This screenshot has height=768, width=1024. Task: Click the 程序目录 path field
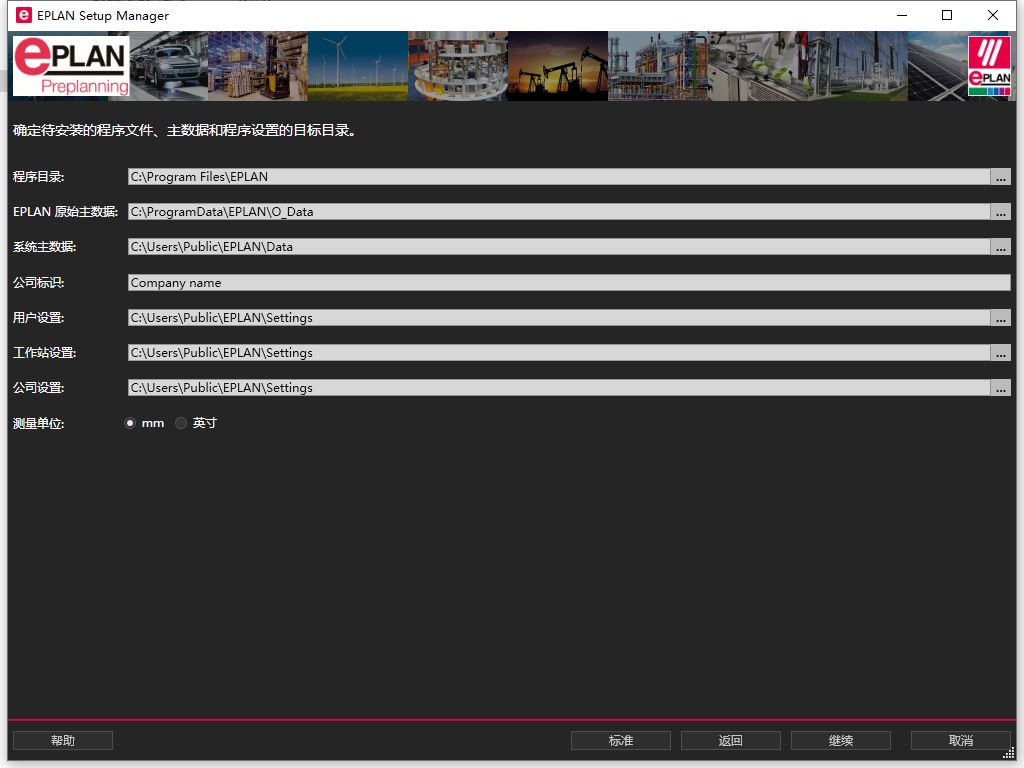pyautogui.click(x=558, y=177)
